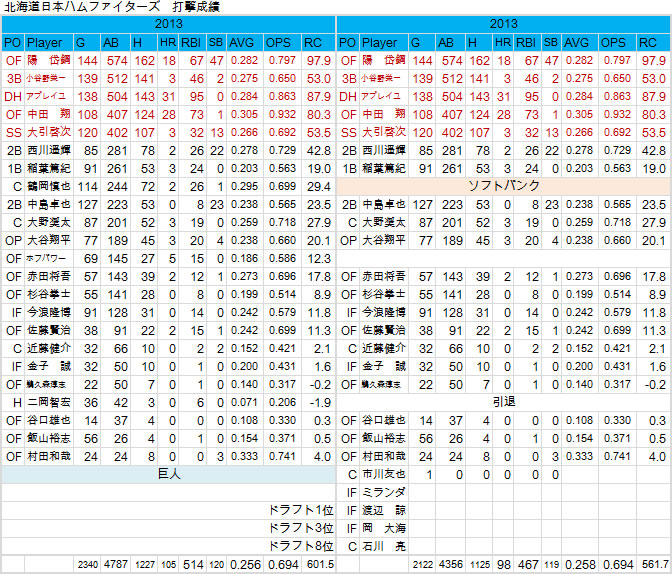
Task: Select the team average total 0.258
Action: (x=580, y=565)
